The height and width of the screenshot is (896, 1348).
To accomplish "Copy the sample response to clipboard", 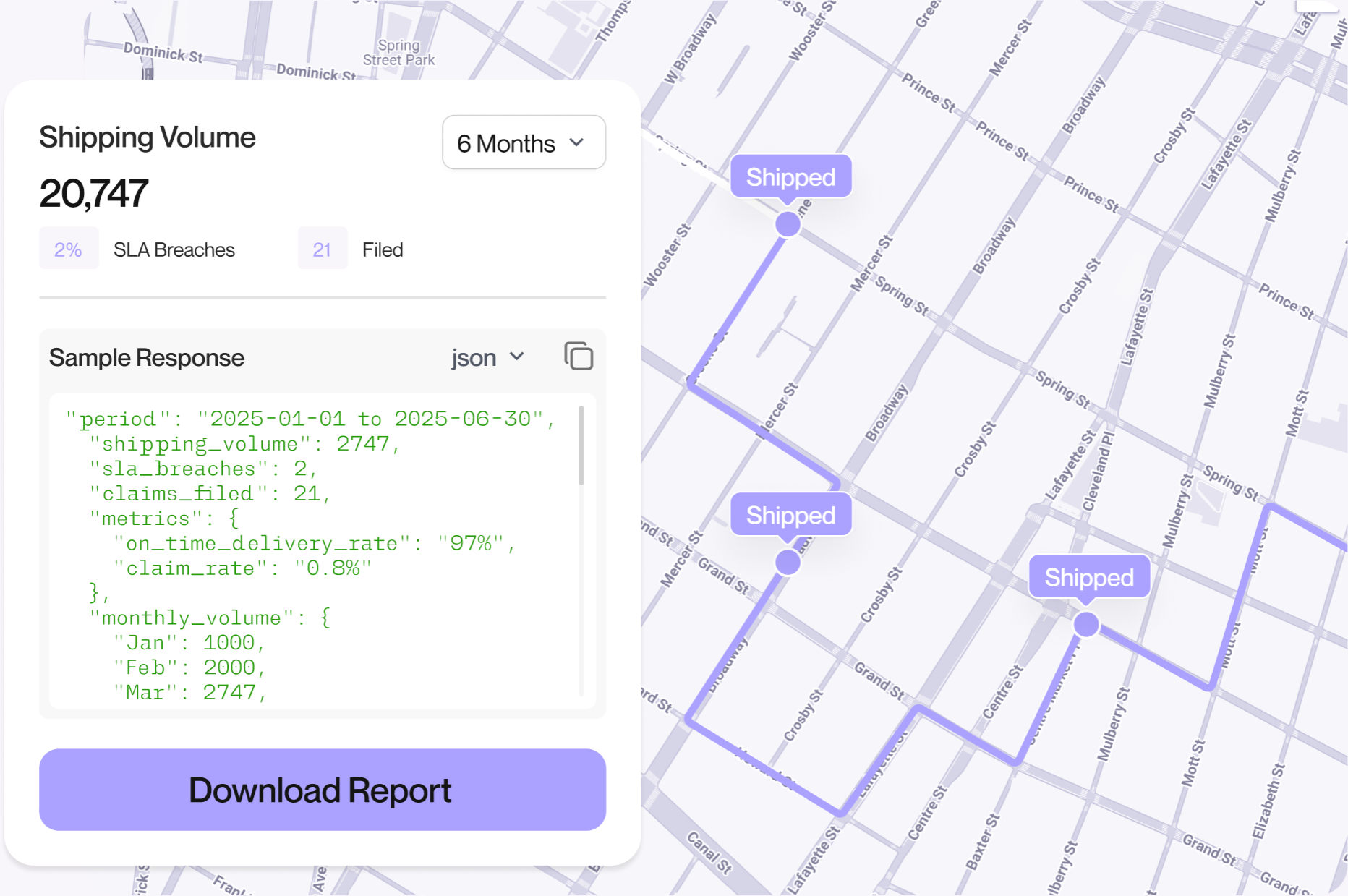I will coord(578,357).
